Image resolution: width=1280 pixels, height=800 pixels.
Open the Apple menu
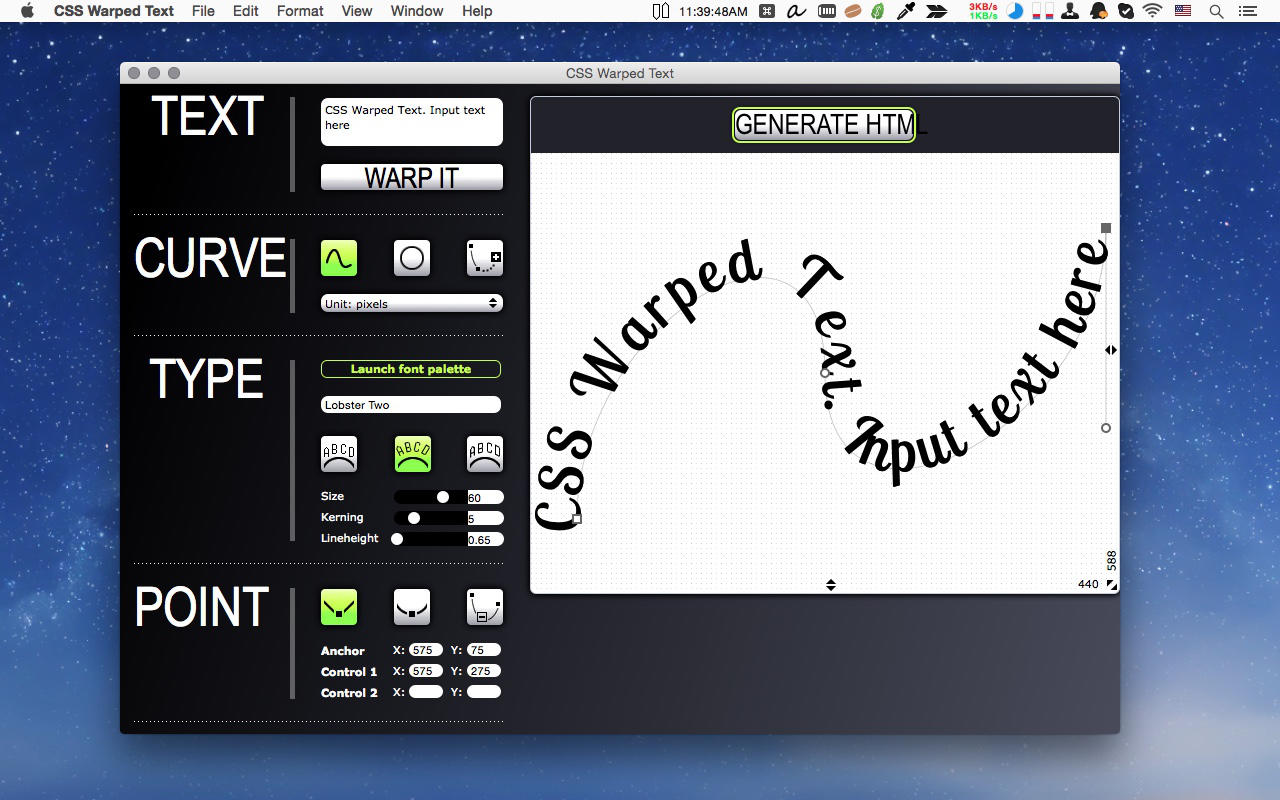pos(27,11)
